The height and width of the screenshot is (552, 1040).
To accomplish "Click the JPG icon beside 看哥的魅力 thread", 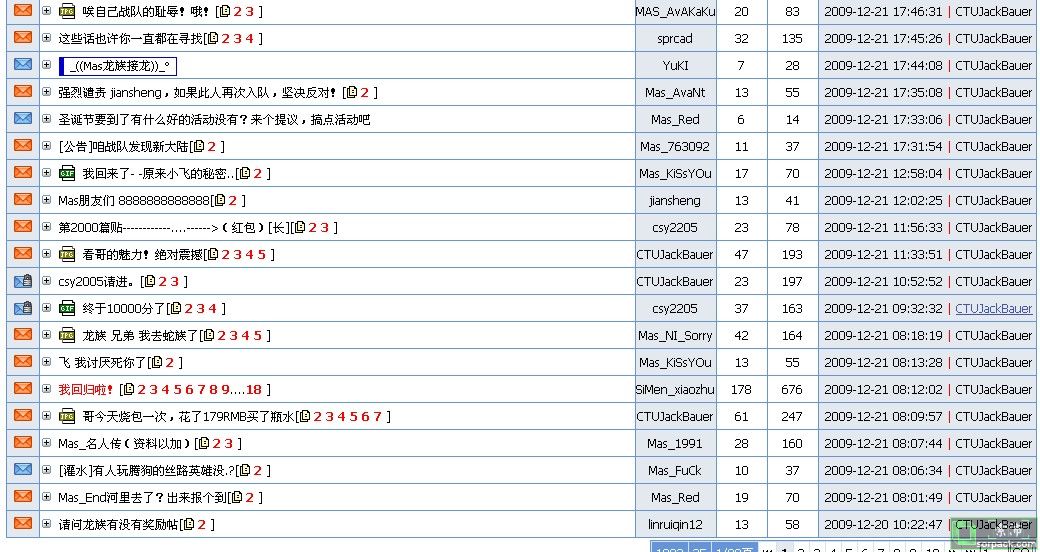I will tap(67, 255).
